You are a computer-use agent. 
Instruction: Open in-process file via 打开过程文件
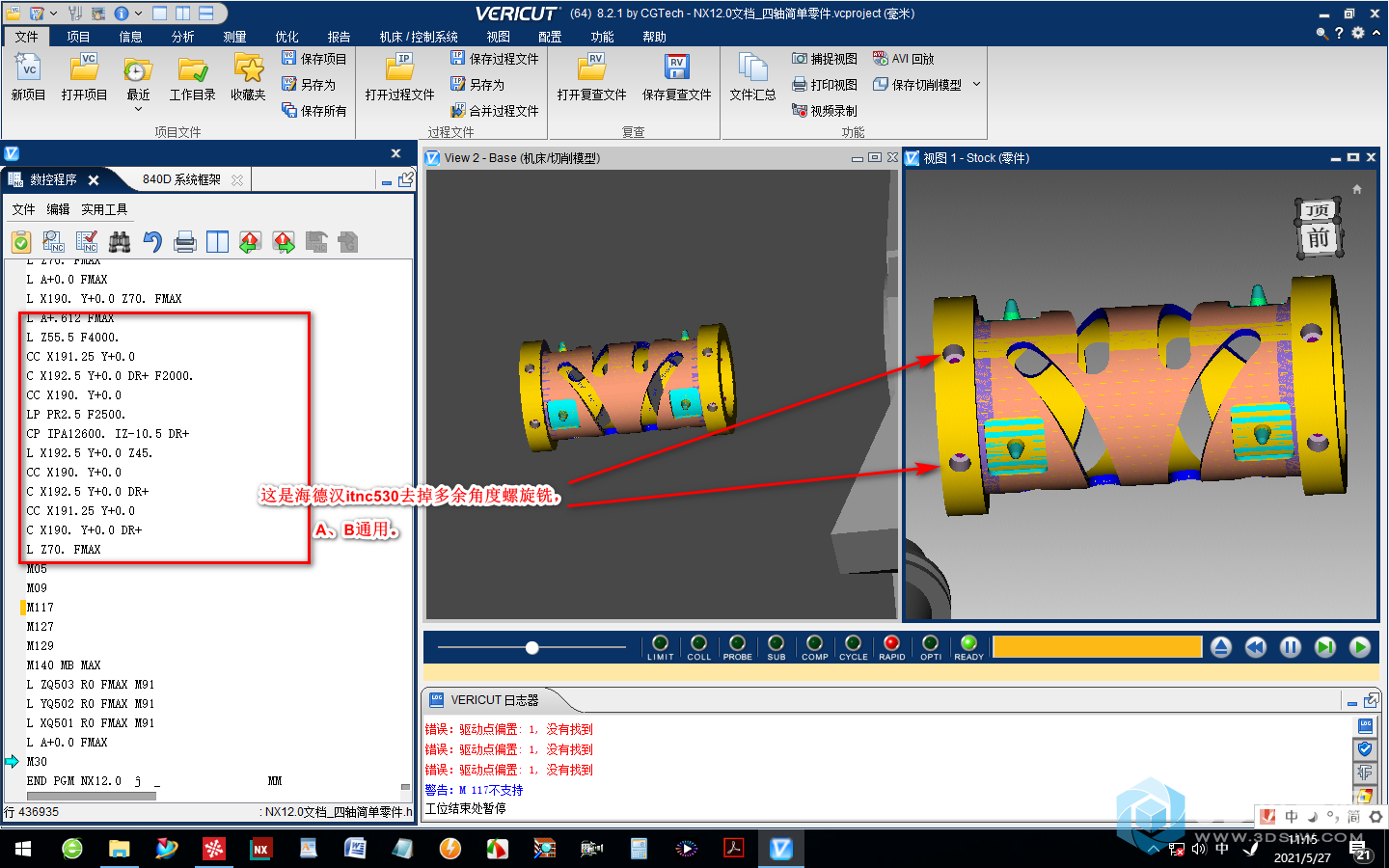[x=399, y=77]
